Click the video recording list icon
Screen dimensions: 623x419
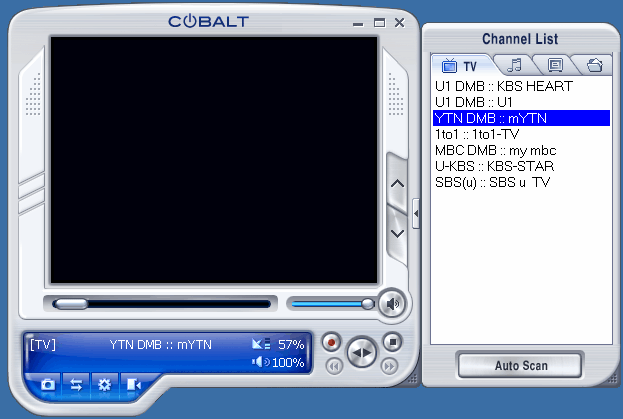[134, 384]
